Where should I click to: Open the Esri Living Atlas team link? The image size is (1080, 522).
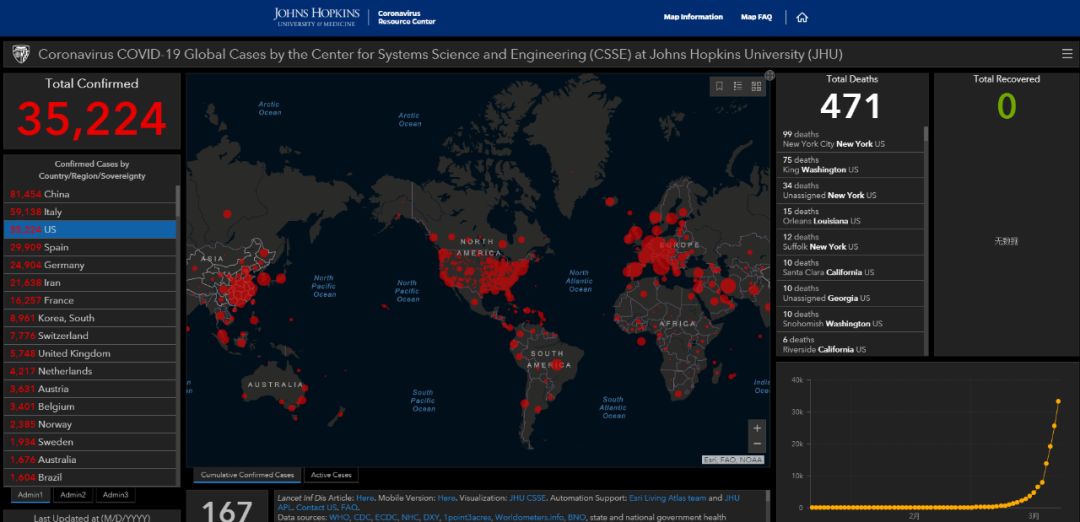[666, 497]
